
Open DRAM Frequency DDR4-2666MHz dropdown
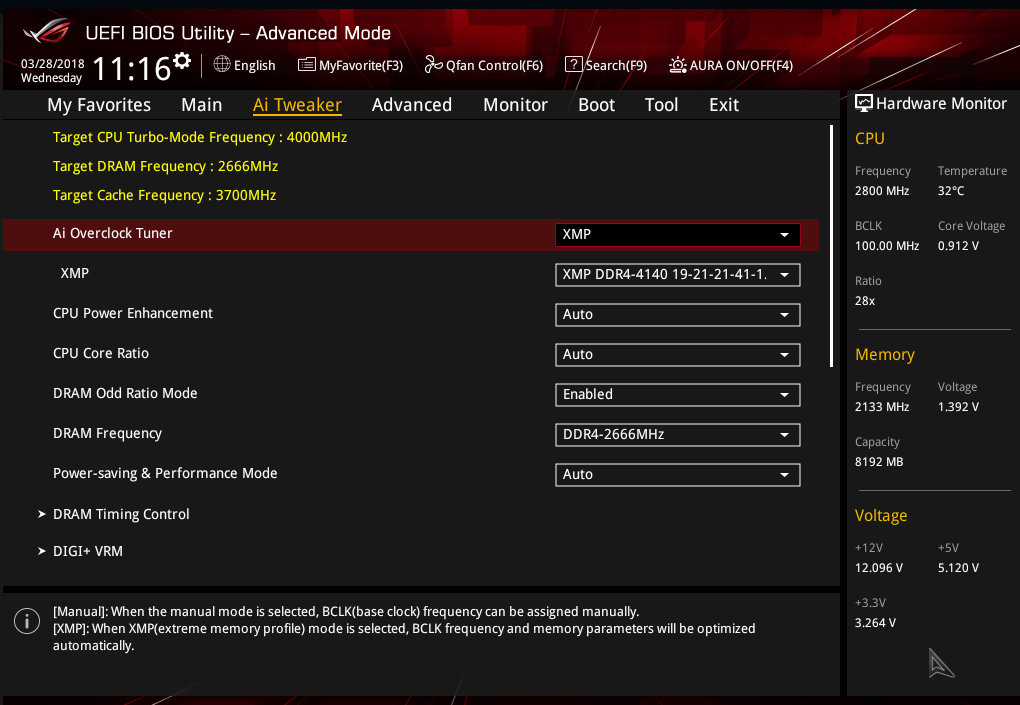[x=677, y=434]
